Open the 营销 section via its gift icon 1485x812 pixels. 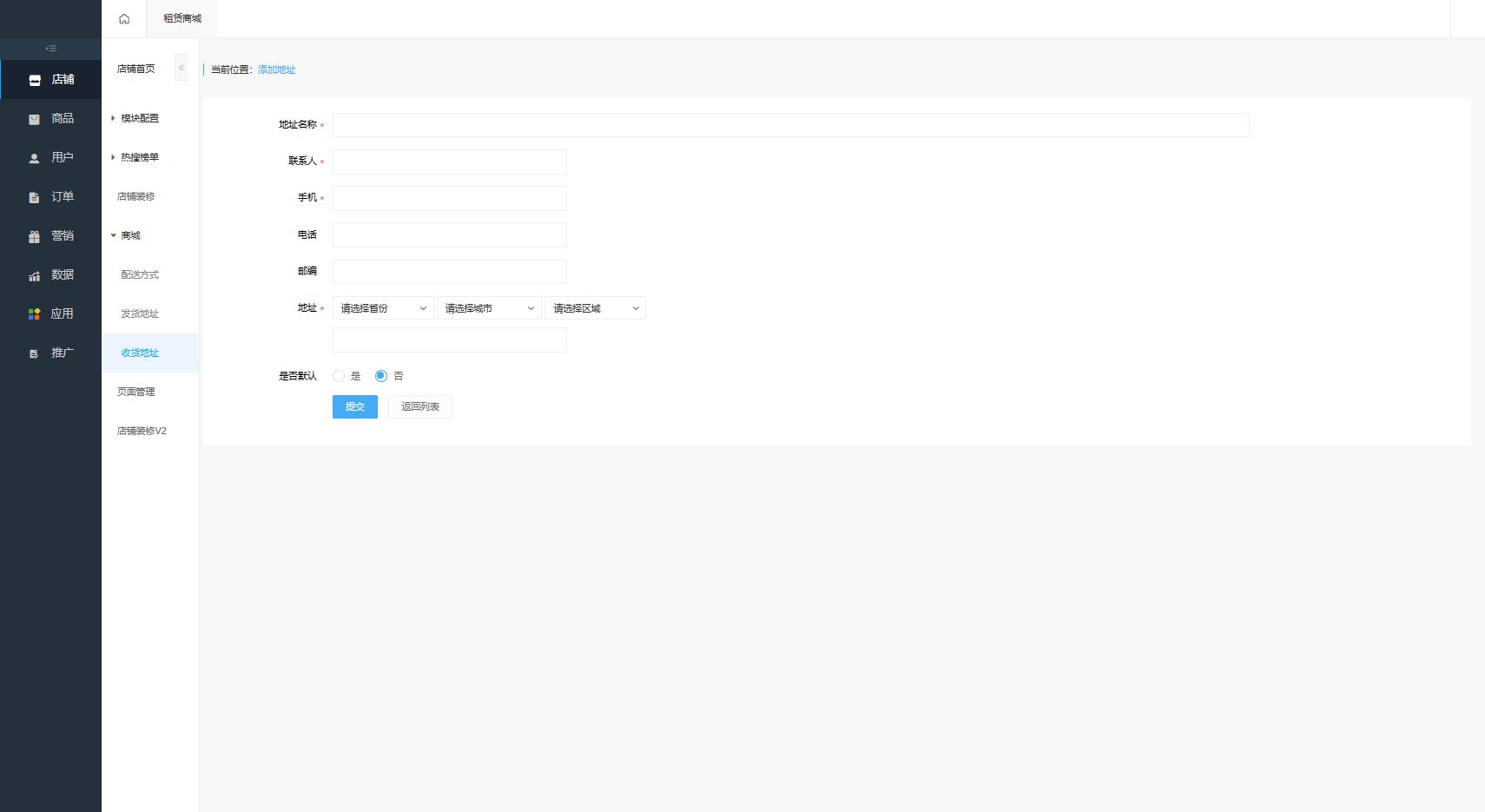click(35, 236)
